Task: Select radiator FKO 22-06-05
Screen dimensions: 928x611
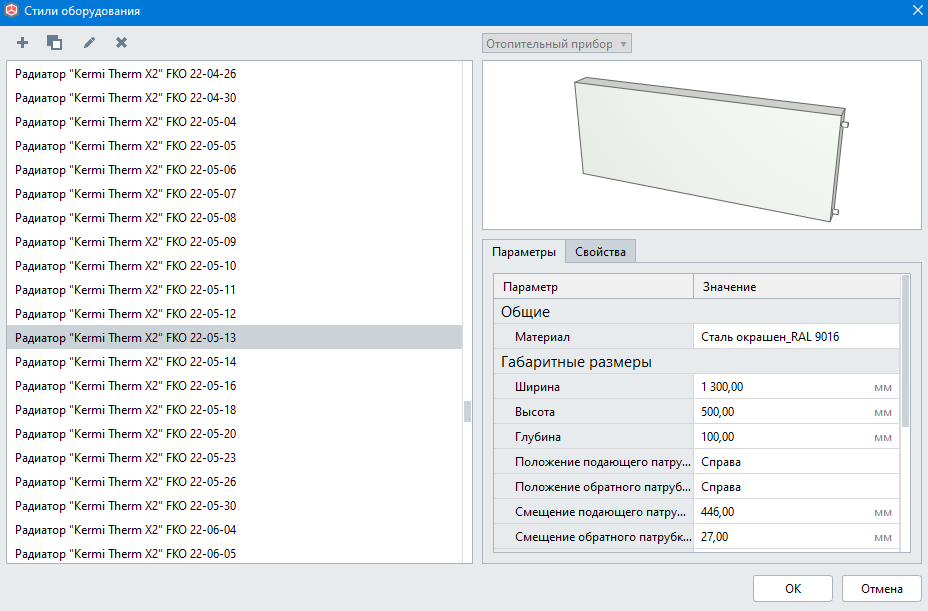Action: [x=234, y=553]
